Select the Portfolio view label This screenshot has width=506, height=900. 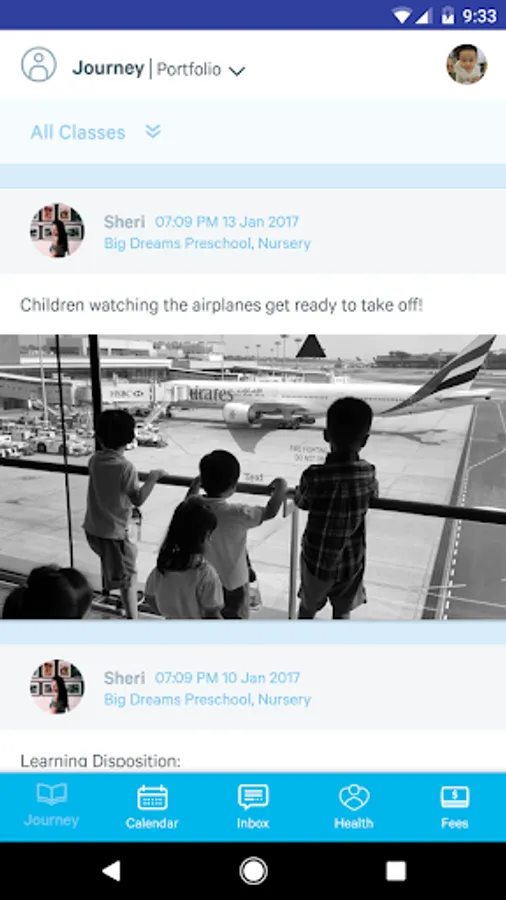click(189, 69)
